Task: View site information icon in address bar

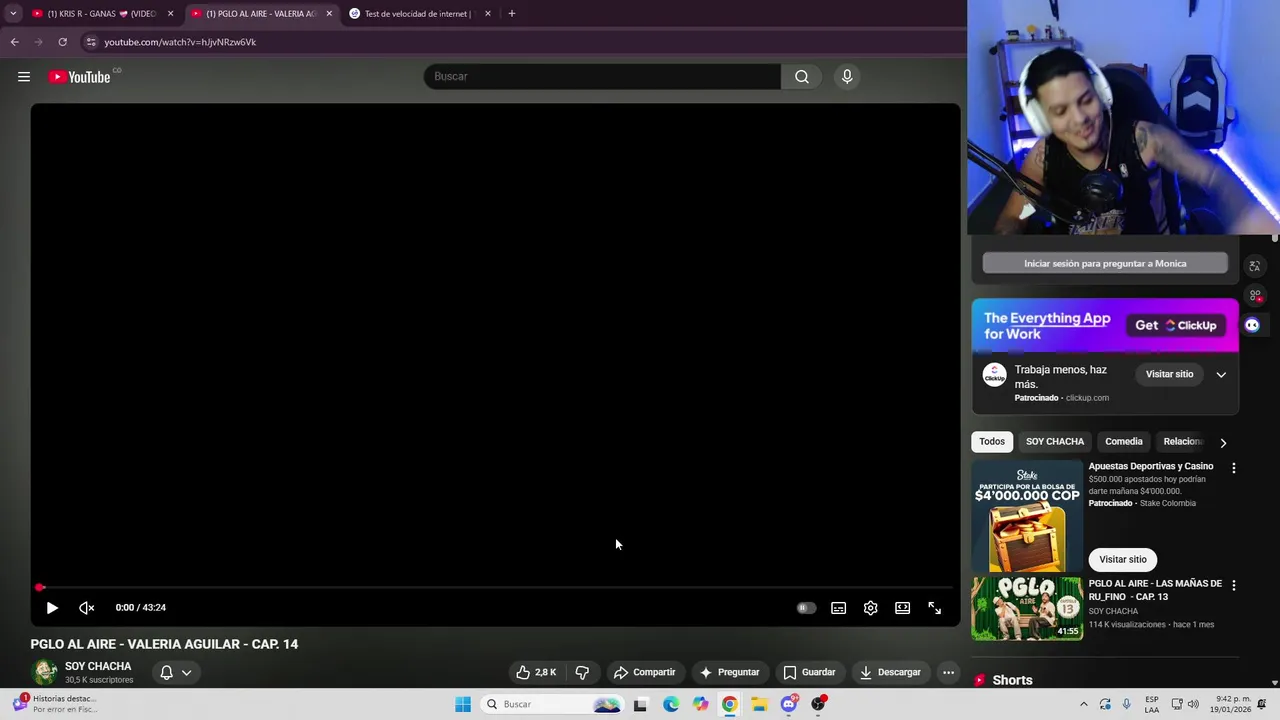Action: coord(90,42)
